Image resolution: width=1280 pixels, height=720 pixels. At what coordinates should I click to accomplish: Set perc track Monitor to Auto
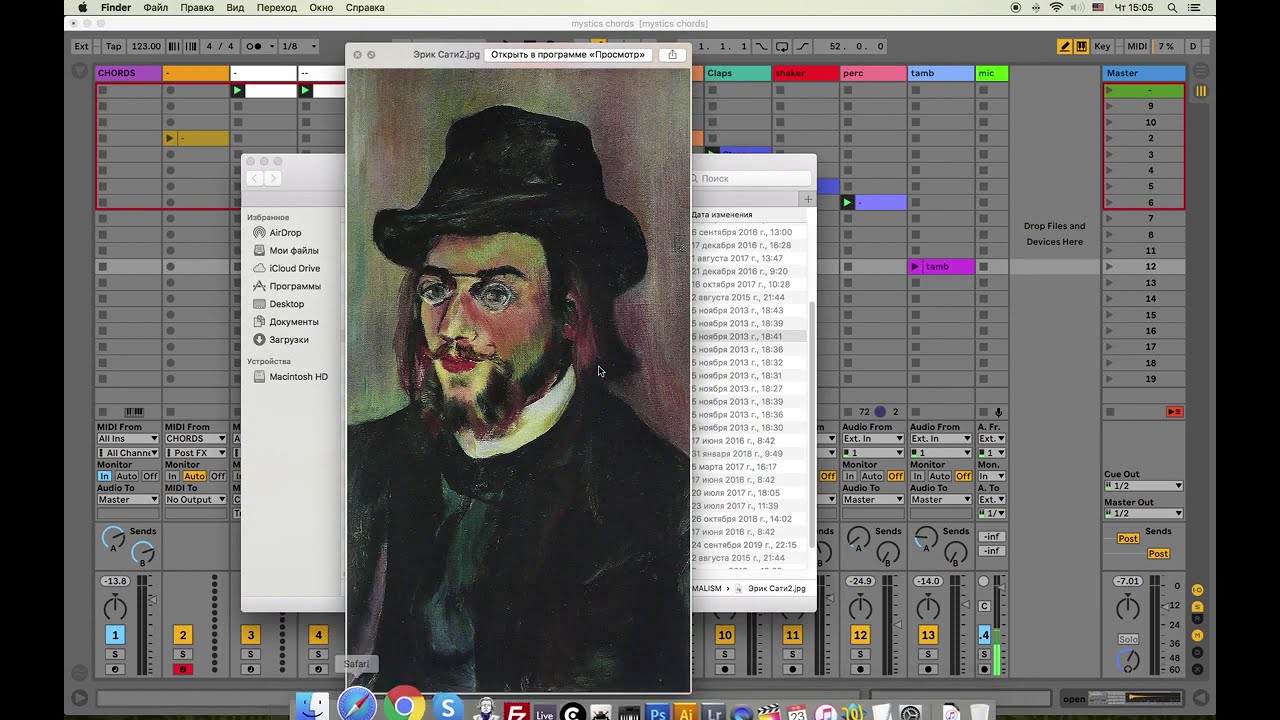872,476
